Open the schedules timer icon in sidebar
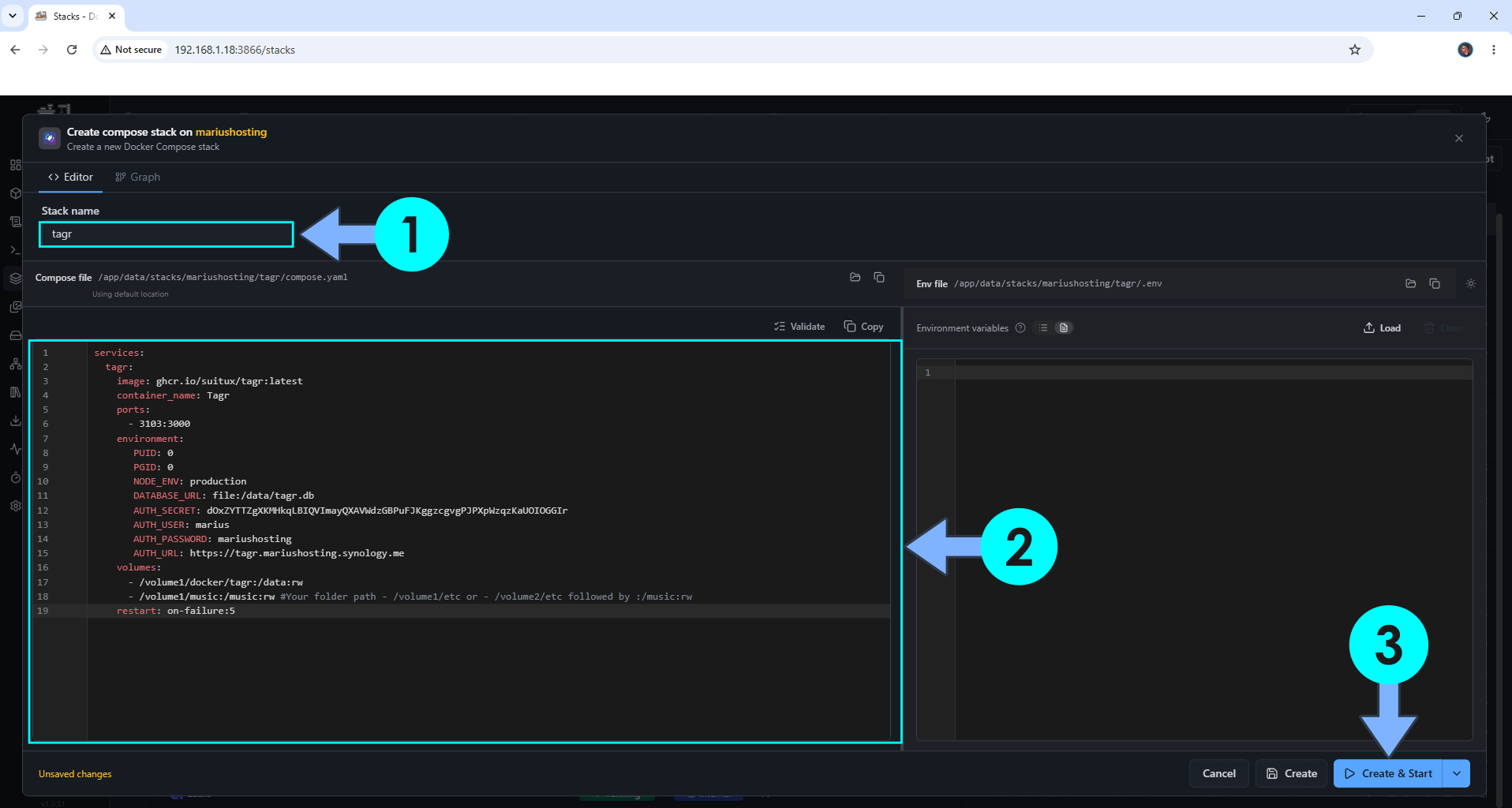 [15, 477]
